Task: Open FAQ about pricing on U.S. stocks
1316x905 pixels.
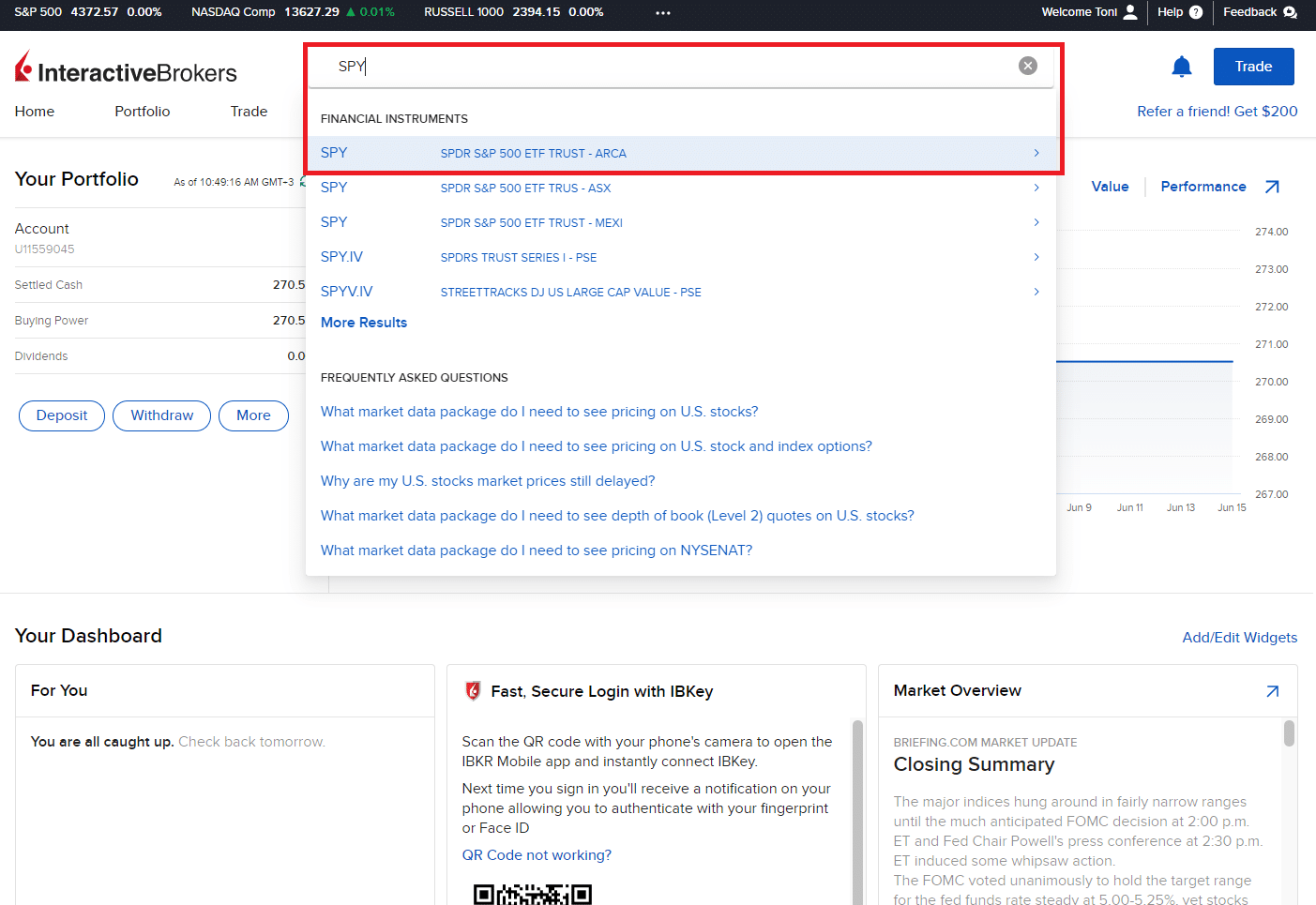Action: coord(539,412)
